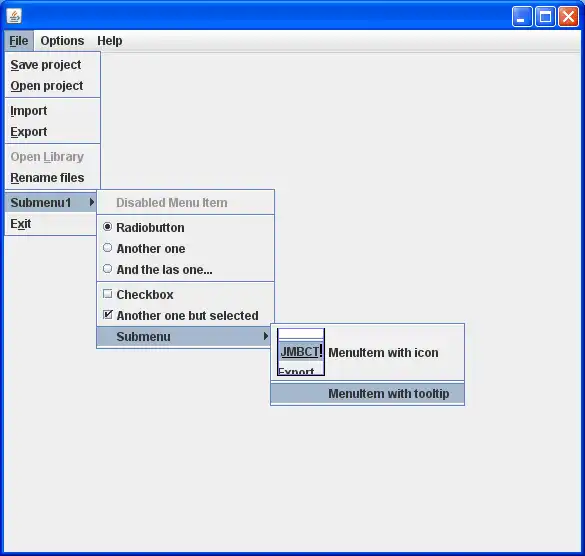Expand the Submenu1 entry
Screen dimensions: 585x556
click(x=51, y=203)
